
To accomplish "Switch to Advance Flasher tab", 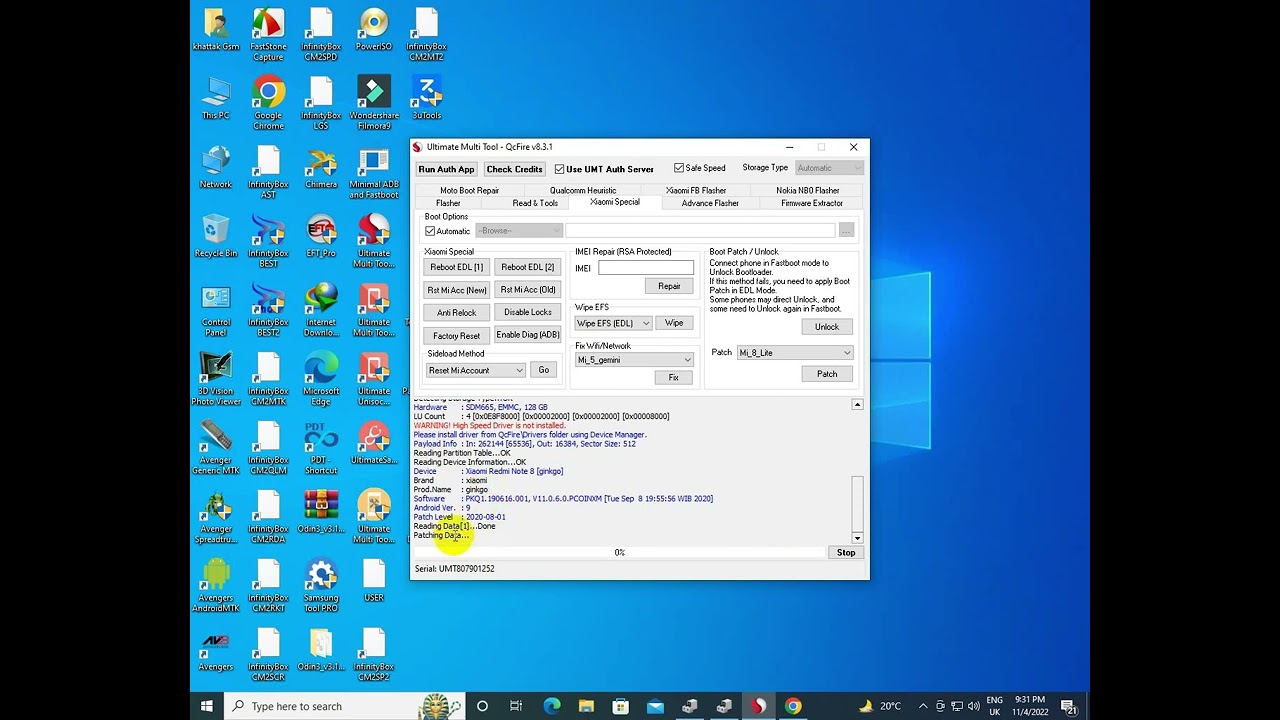I will [710, 203].
